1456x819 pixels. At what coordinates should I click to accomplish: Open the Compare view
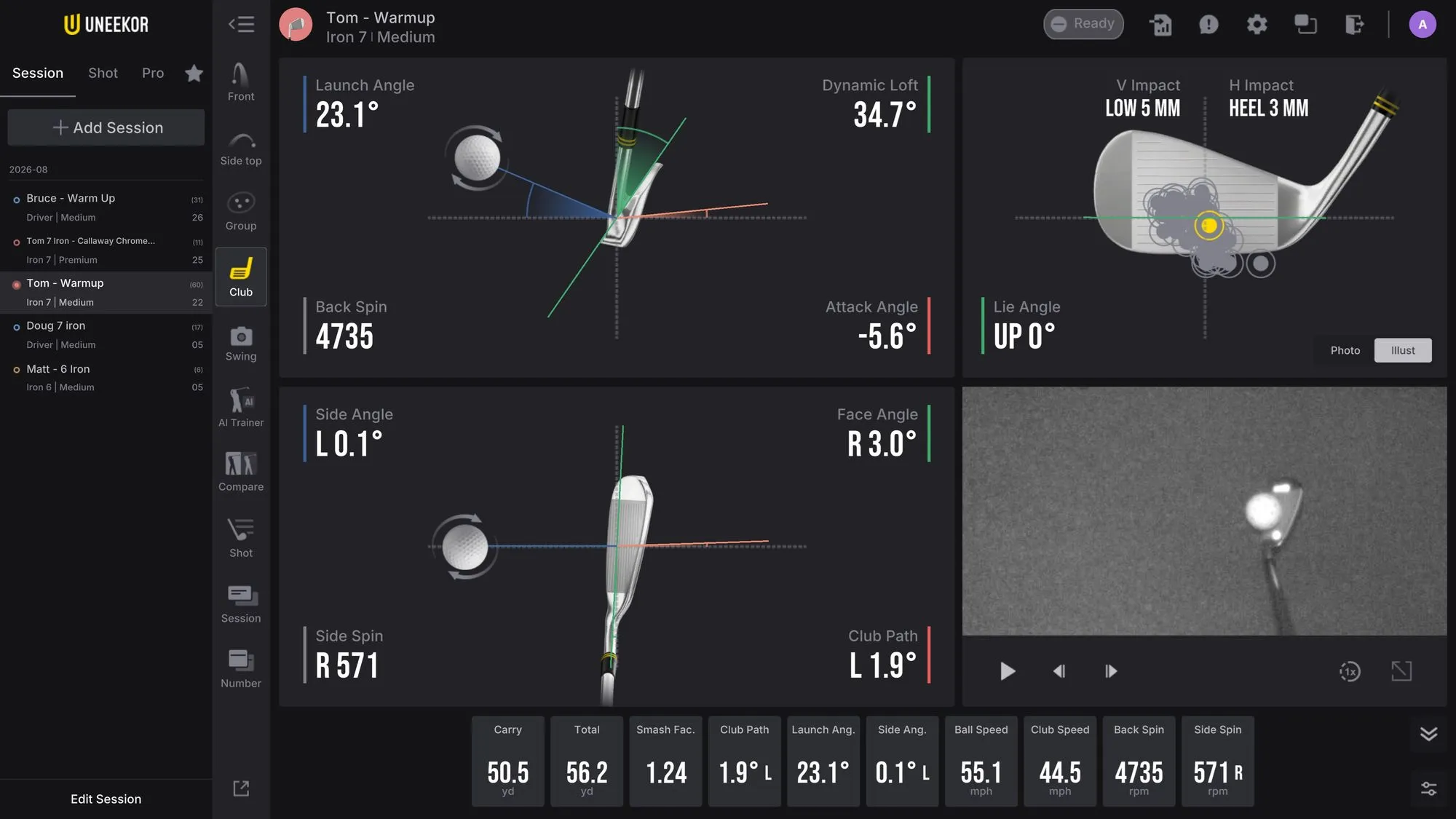click(x=241, y=472)
